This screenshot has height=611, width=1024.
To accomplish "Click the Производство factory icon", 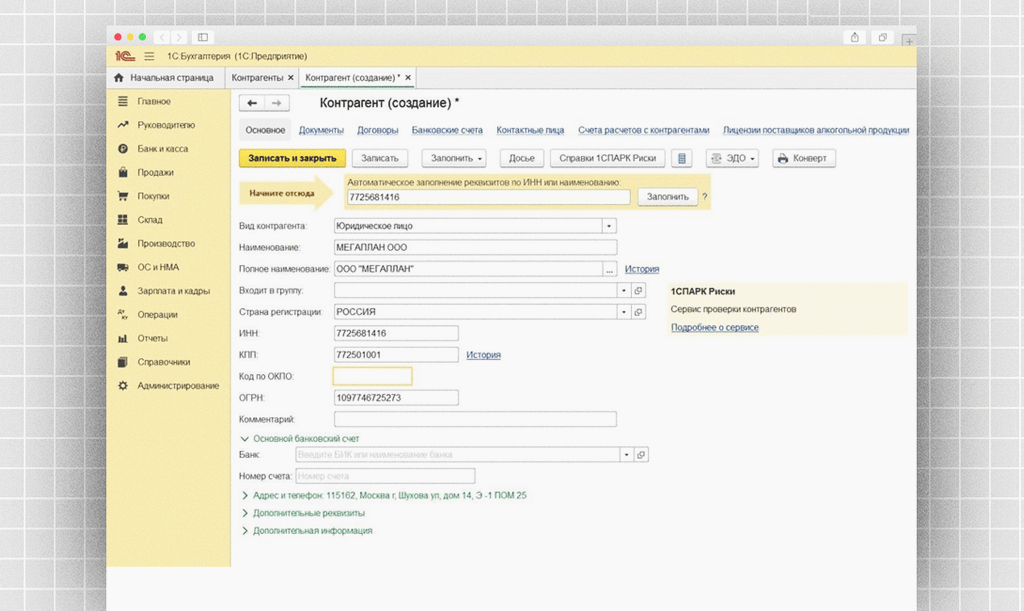I will (123, 243).
